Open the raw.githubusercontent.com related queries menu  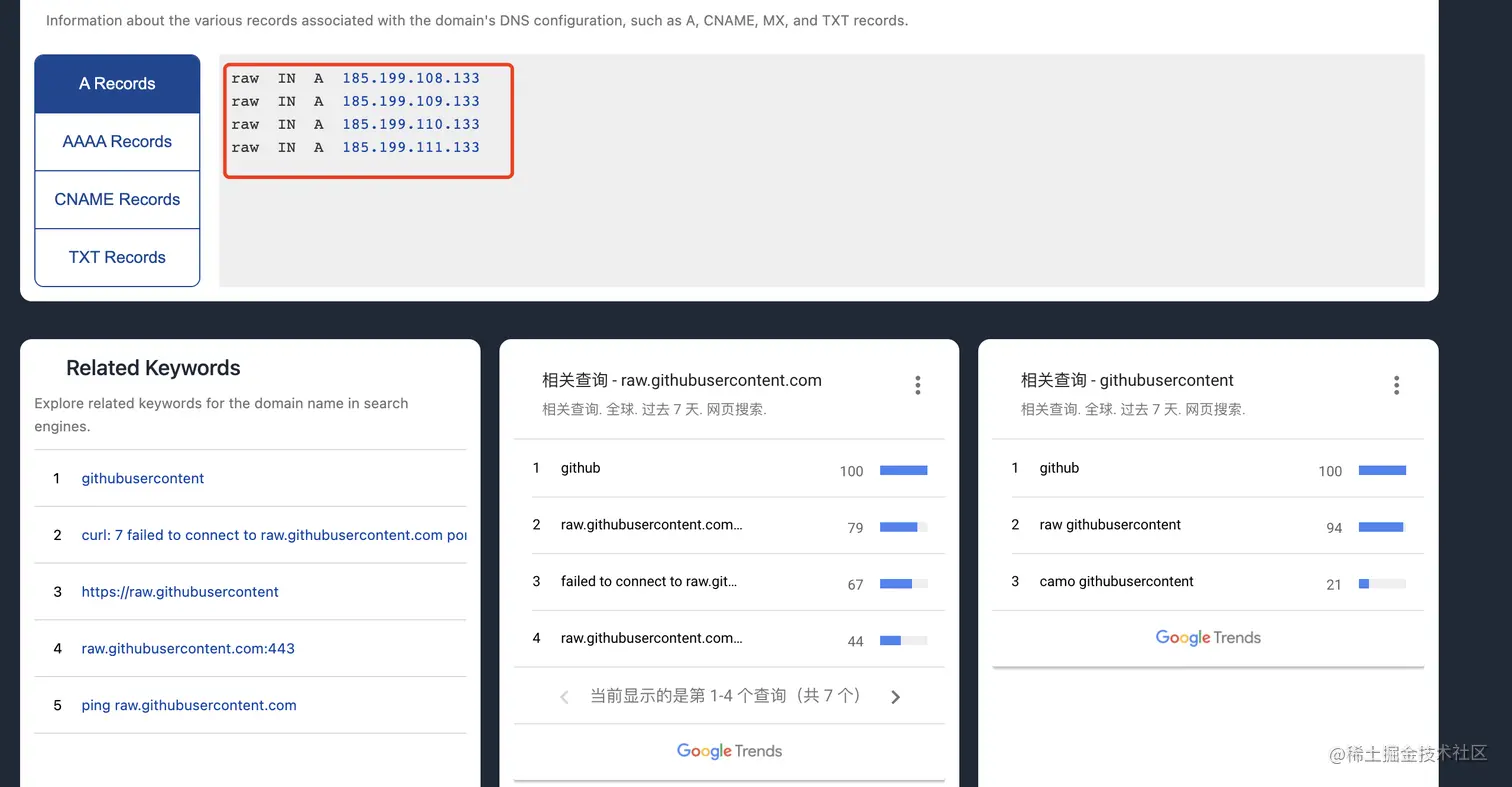click(917, 385)
